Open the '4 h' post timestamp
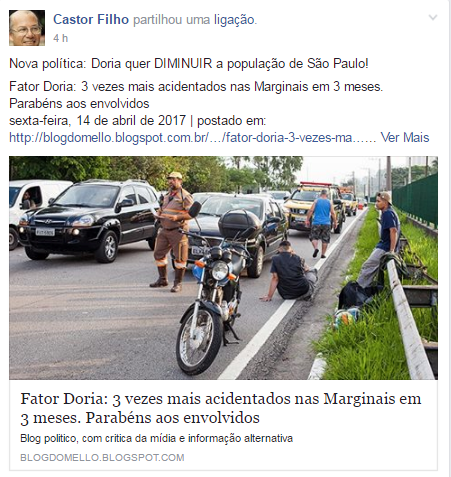The image size is (451, 477). (x=60, y=38)
